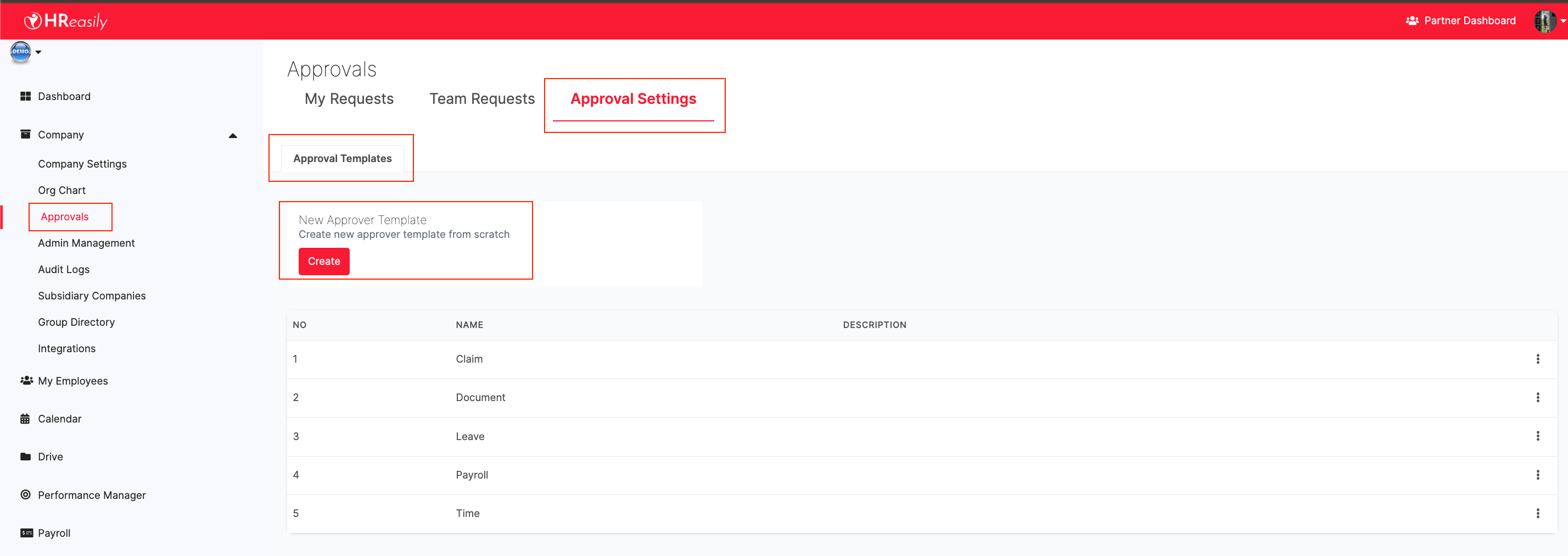This screenshot has width=1568, height=556.
Task: Open My Employees section
Action: click(72, 381)
